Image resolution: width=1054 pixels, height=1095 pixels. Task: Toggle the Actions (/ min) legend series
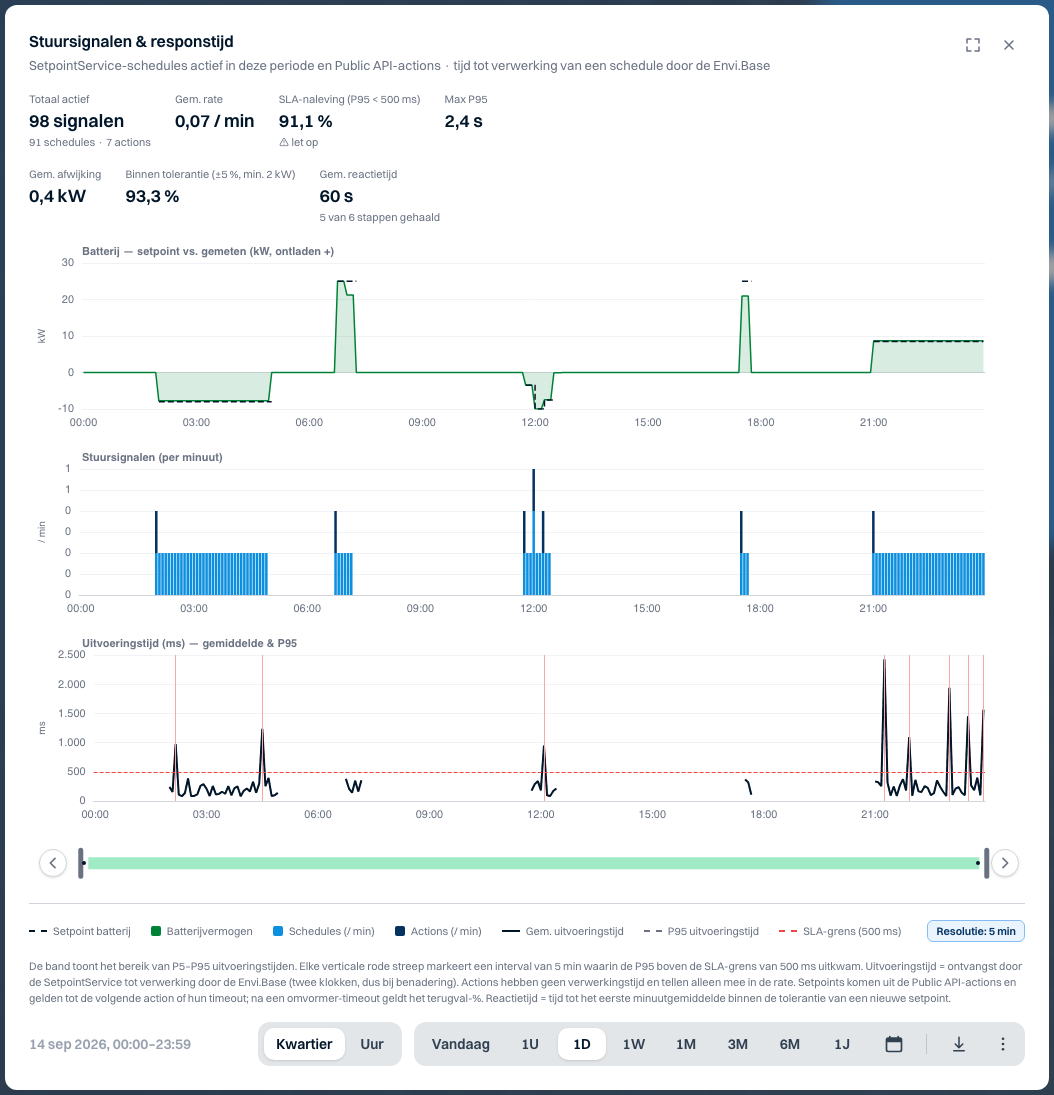point(438,932)
